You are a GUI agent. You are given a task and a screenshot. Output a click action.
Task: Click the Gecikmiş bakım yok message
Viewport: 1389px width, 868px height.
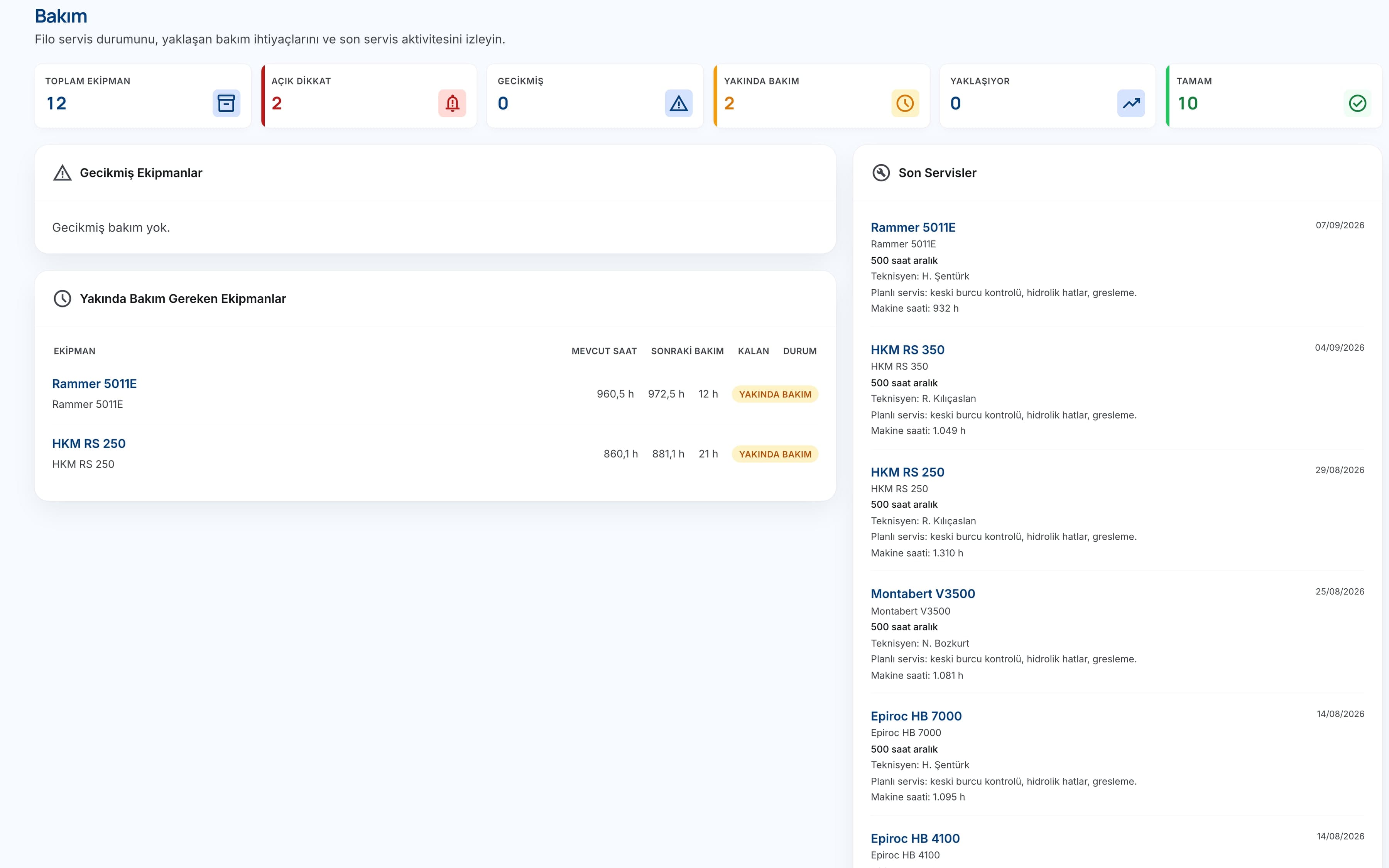pyautogui.click(x=112, y=227)
